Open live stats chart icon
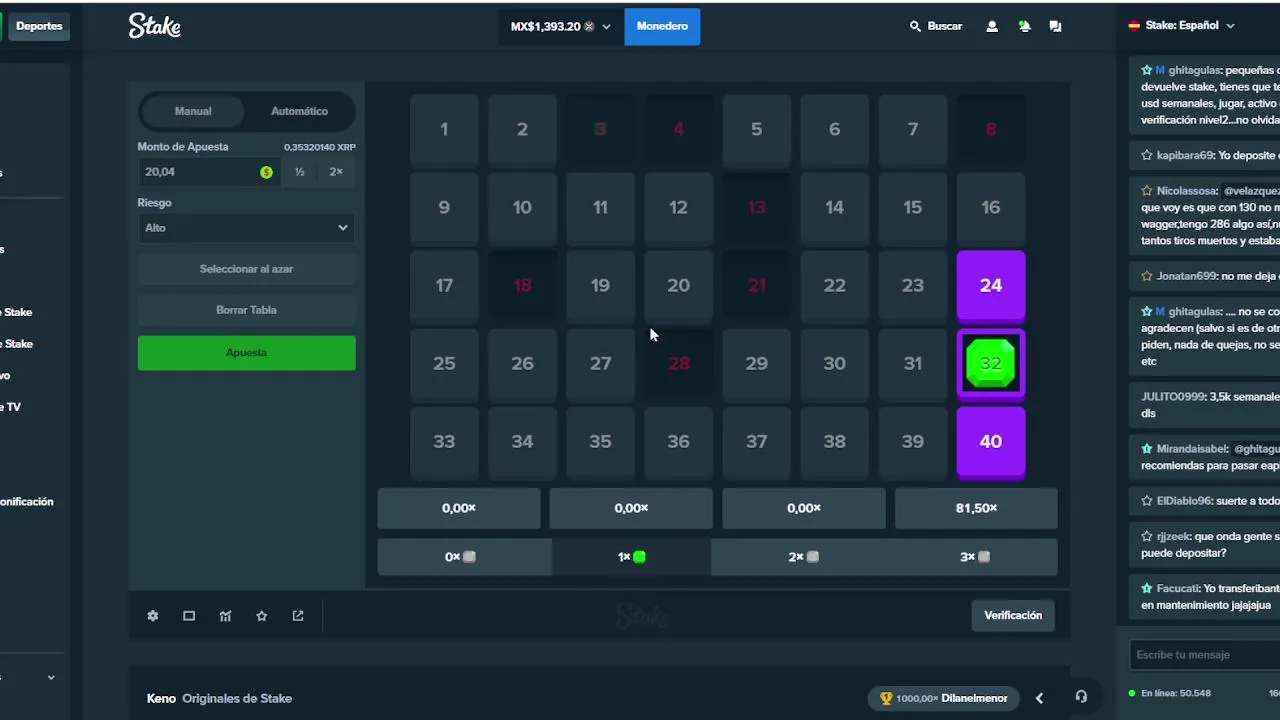Screen dimensions: 1280x720 pyautogui.click(x=225, y=616)
